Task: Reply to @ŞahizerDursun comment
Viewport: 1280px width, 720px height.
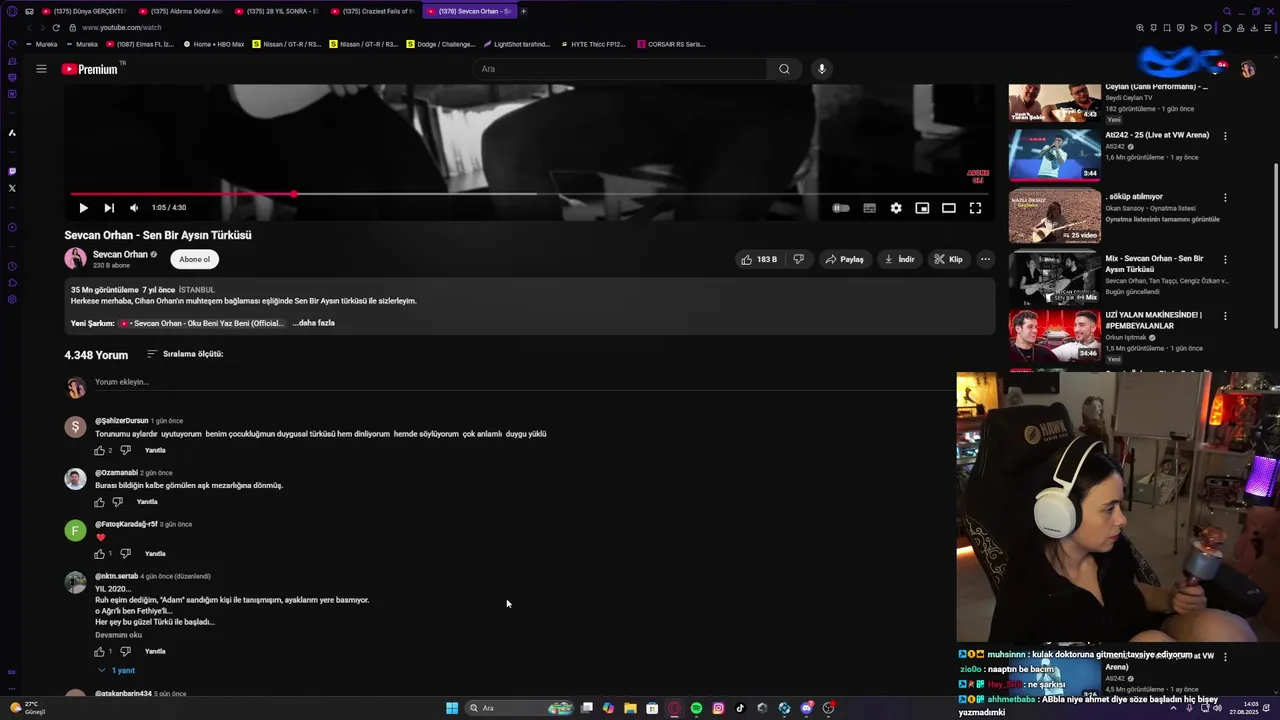Action: tap(155, 450)
